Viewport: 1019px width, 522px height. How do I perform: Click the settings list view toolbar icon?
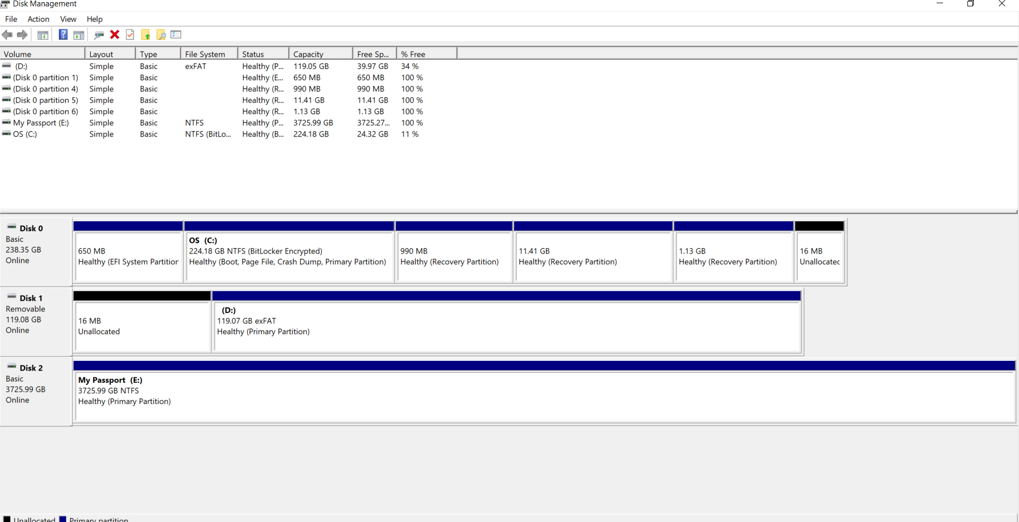coord(175,34)
